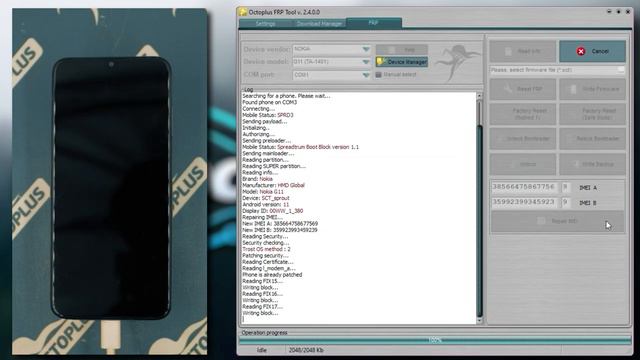Viewport: 640px width, 360px height.
Task: Click the log line 'Found phone on COM3'
Action: pyautogui.click(x=269, y=102)
